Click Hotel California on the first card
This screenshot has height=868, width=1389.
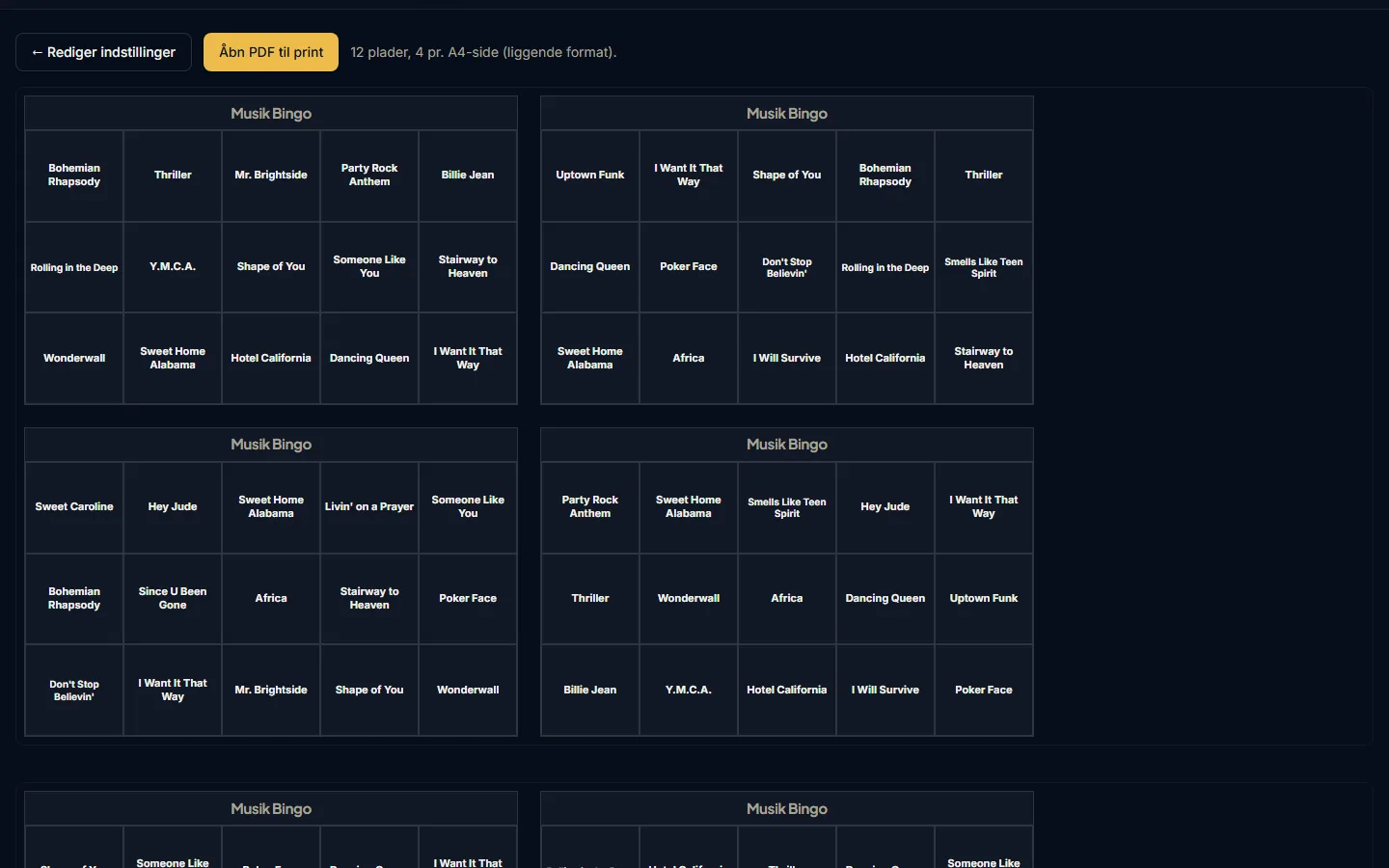coord(271,359)
